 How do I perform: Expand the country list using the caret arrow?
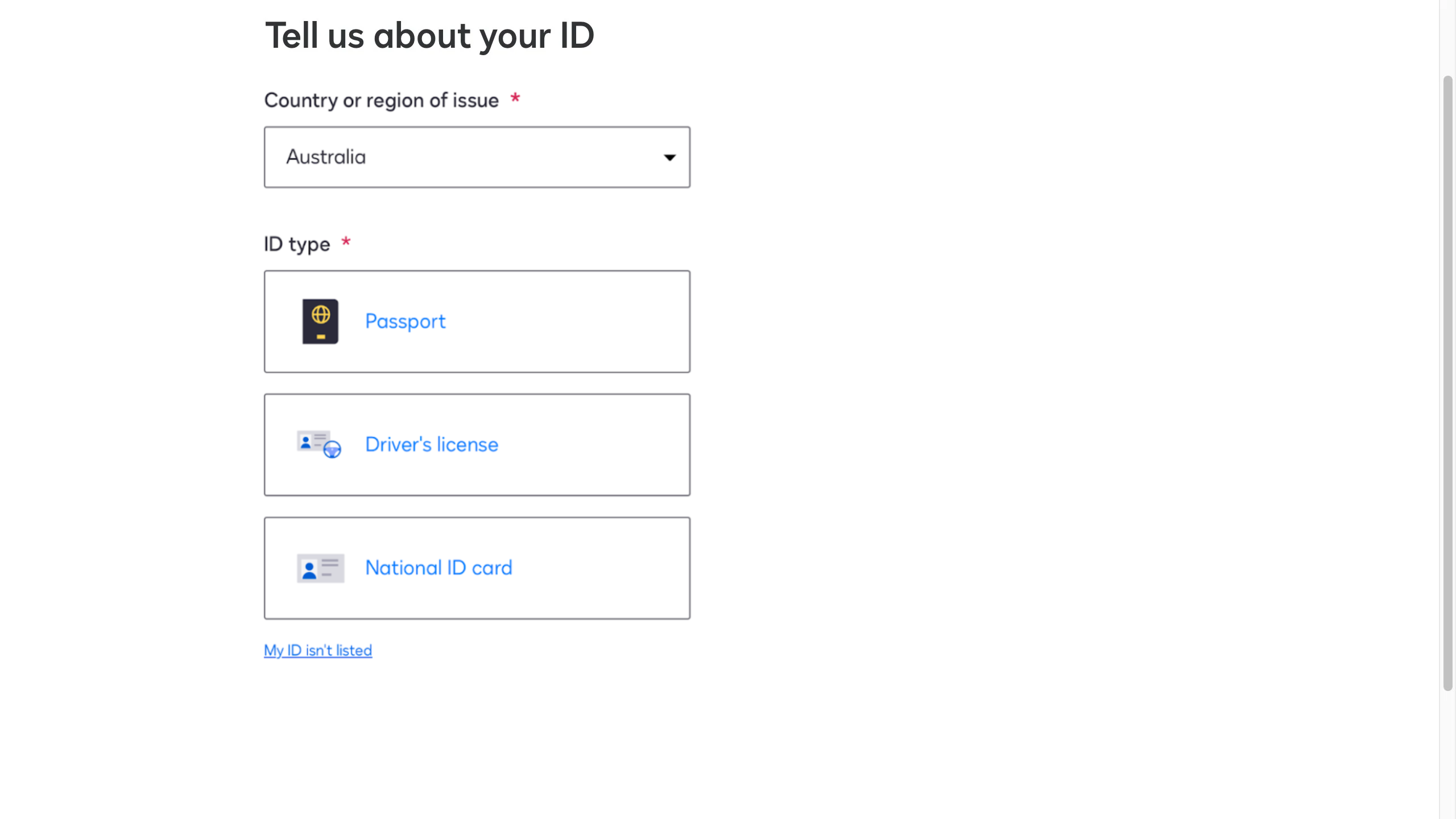(669, 158)
